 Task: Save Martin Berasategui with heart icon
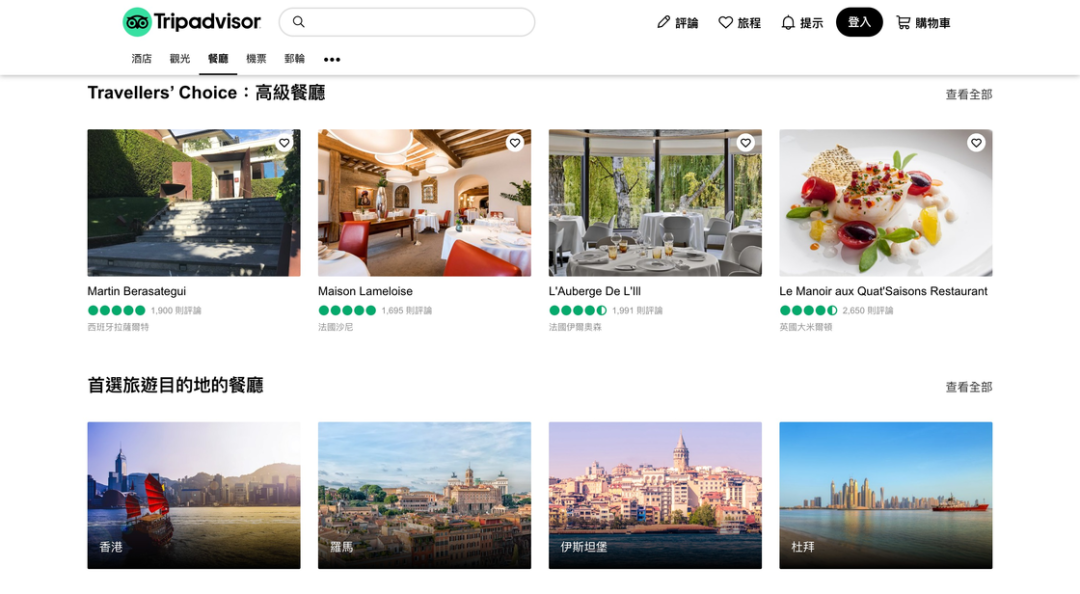click(284, 143)
